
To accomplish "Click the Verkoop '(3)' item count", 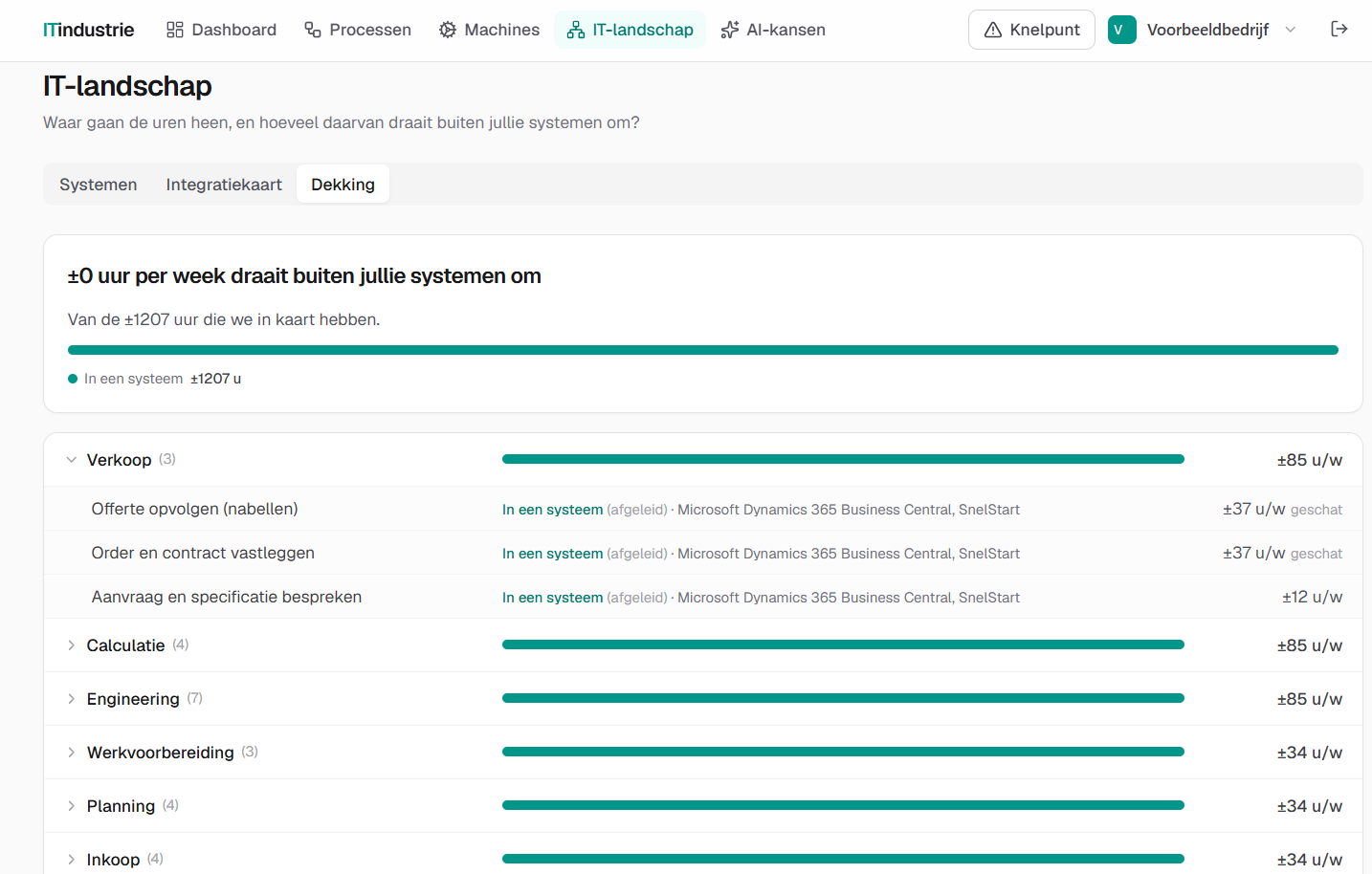I will pos(167,459).
